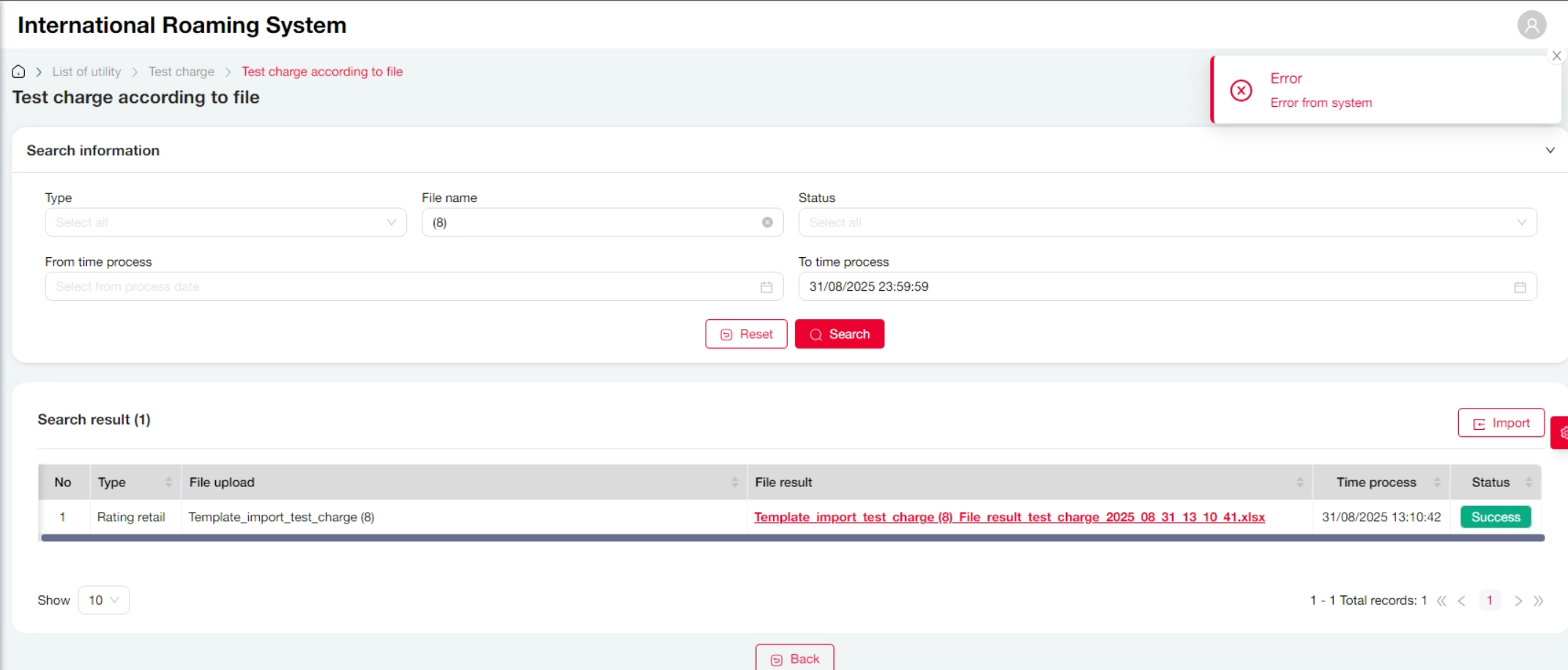Expand the Type dropdown
The width and height of the screenshot is (1568, 670).
(x=225, y=223)
